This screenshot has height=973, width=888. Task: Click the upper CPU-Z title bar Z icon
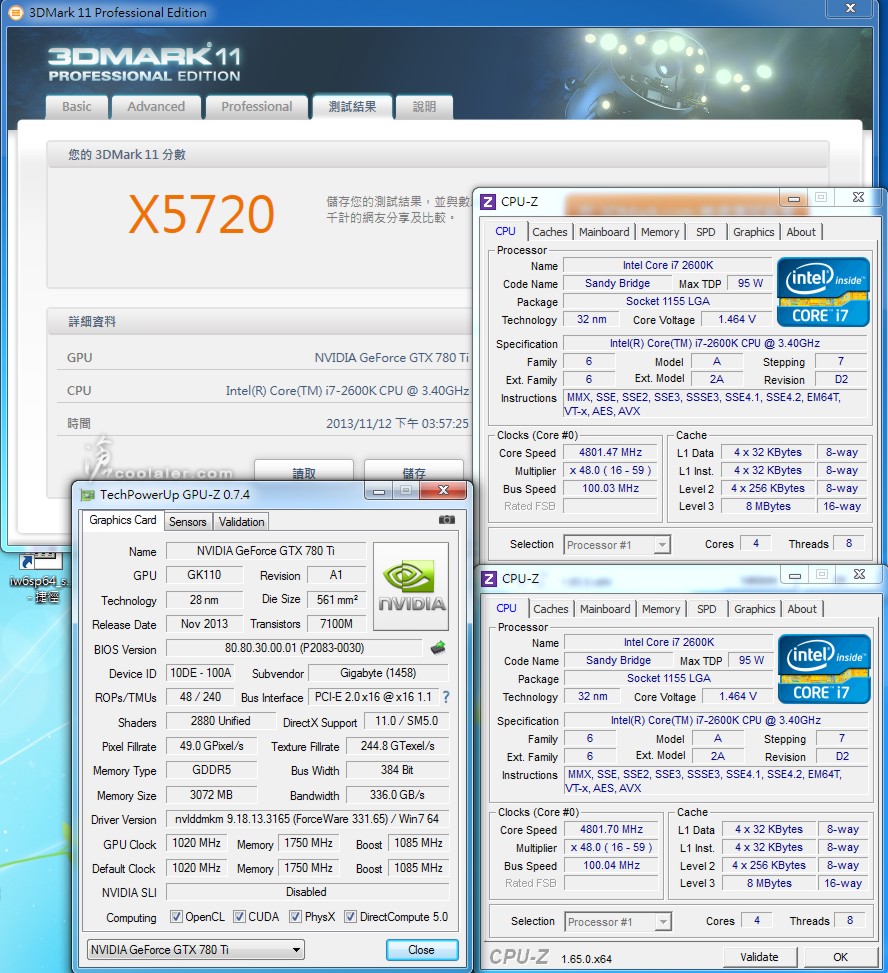click(x=488, y=202)
